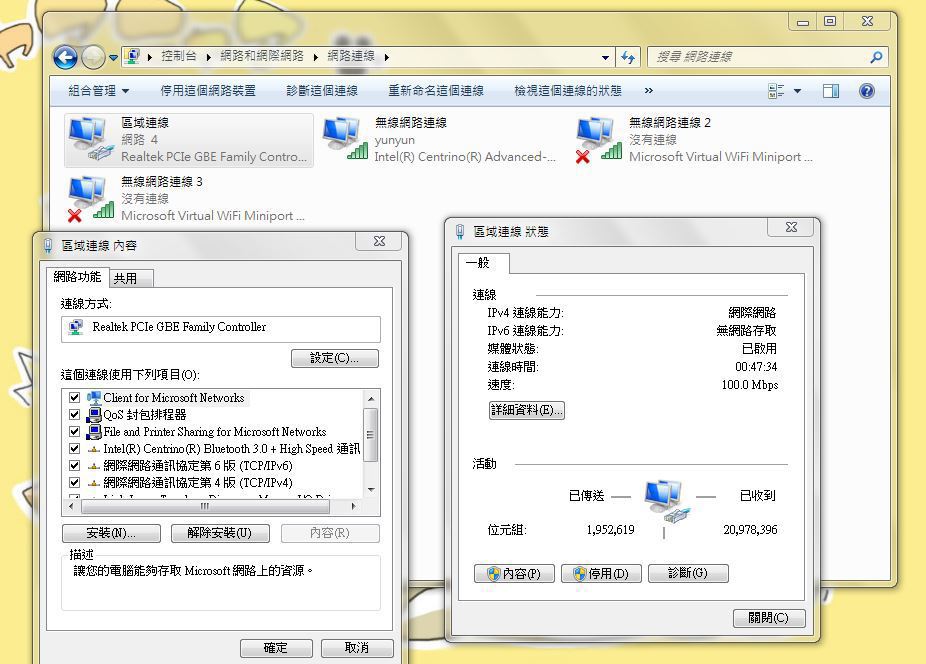Viewport: 926px width, 664px height.
Task: Select the 區域連線 adapter icon
Action: click(x=90, y=139)
